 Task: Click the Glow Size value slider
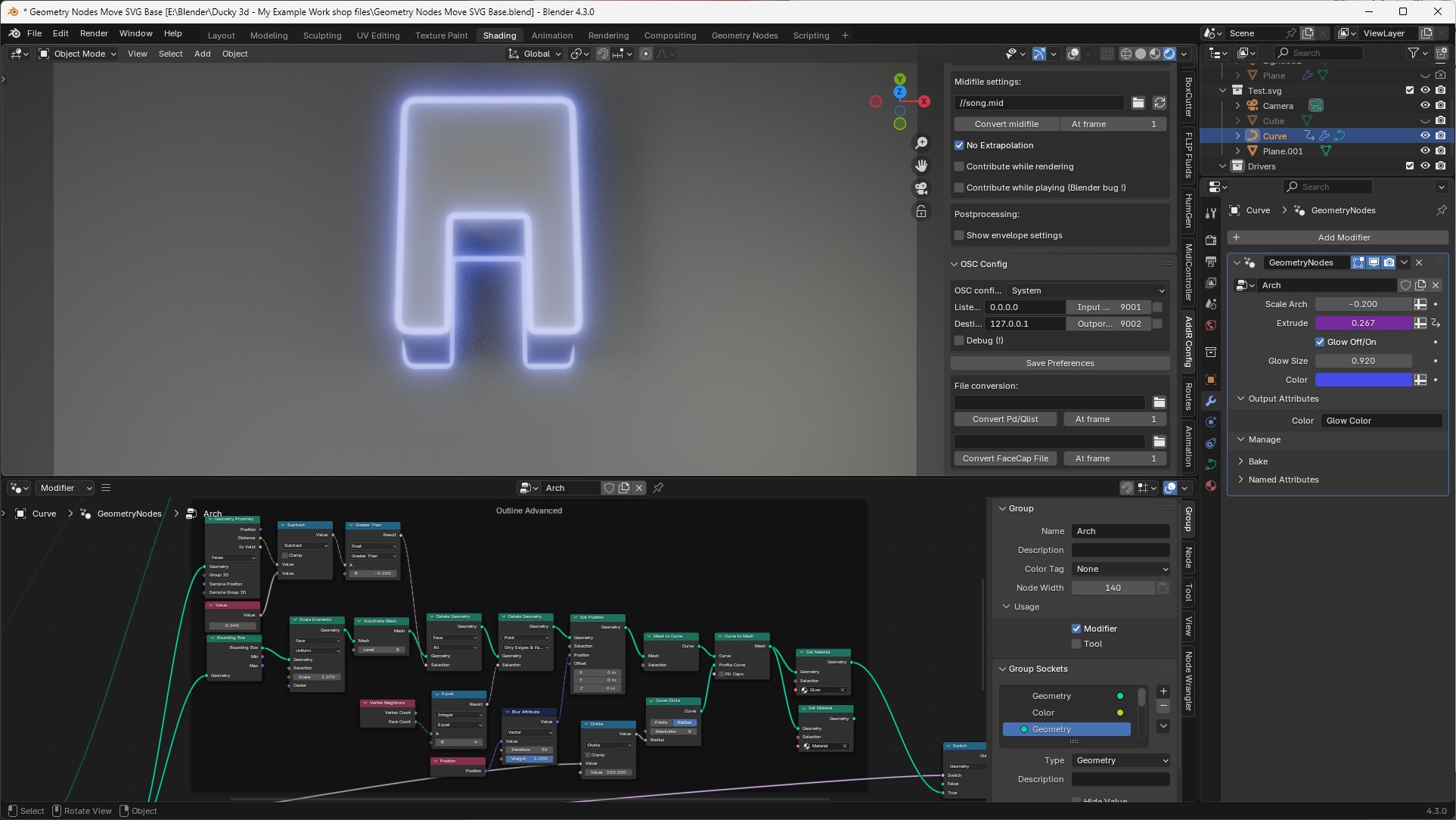point(1363,361)
